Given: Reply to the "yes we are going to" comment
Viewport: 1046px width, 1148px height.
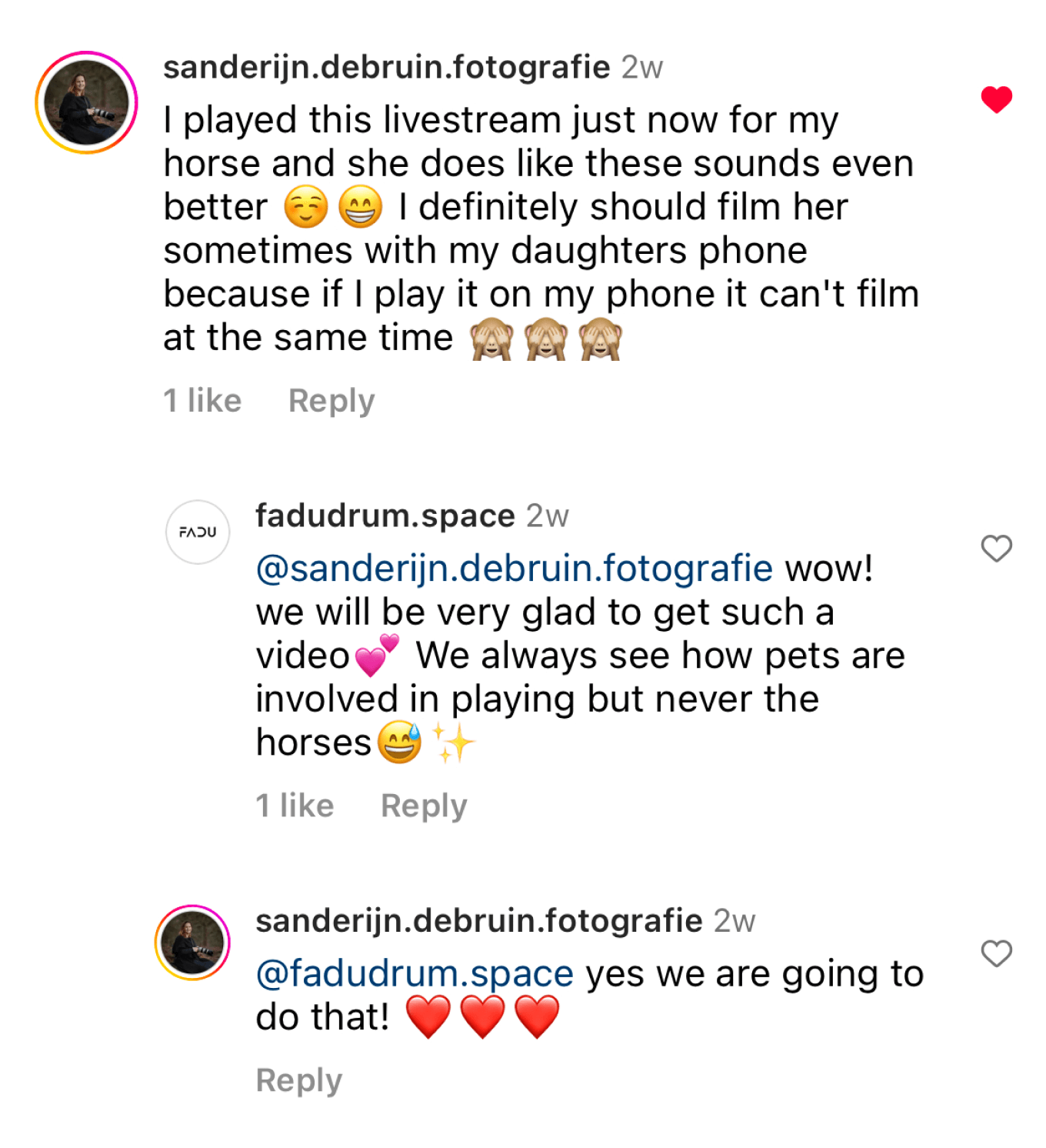Looking at the screenshot, I should 298,1080.
